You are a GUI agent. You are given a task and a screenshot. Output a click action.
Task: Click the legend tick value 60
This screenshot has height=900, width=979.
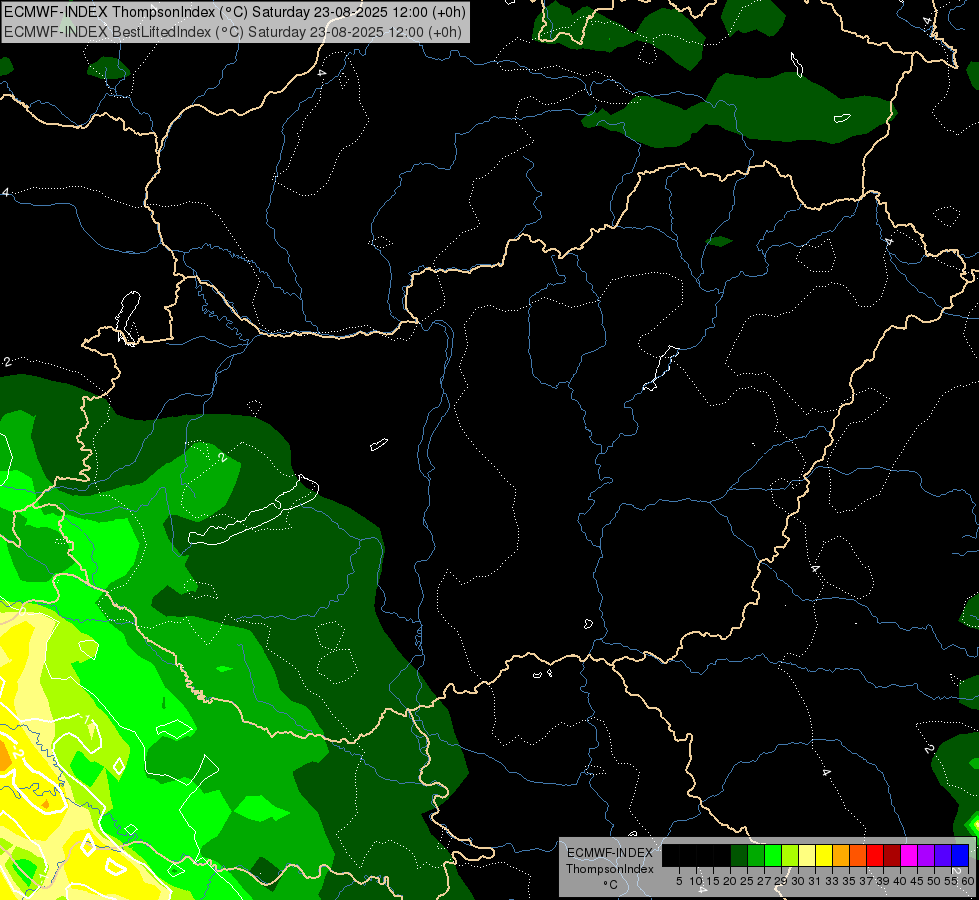click(968, 881)
